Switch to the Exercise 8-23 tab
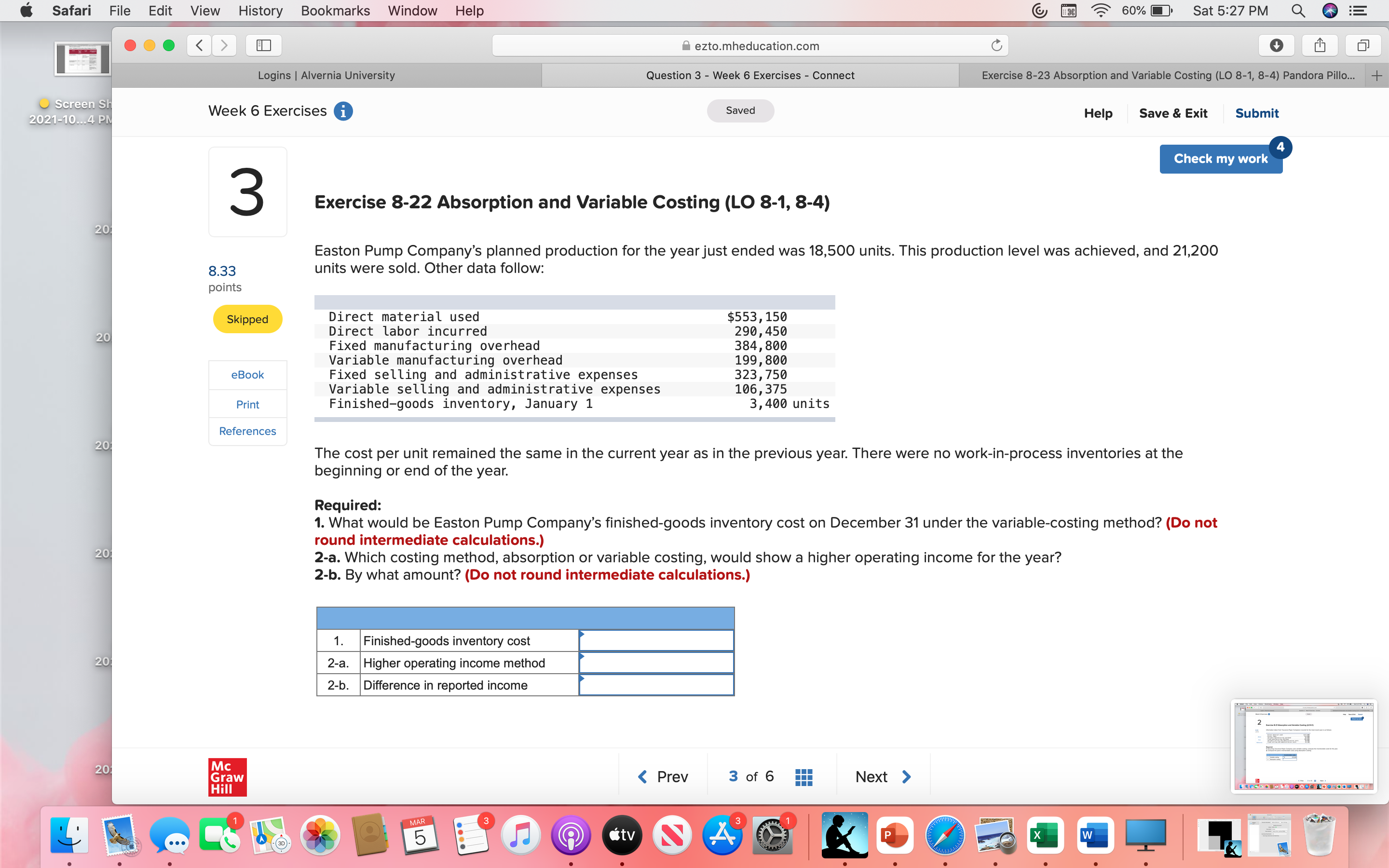The image size is (1389, 868). (1165, 75)
